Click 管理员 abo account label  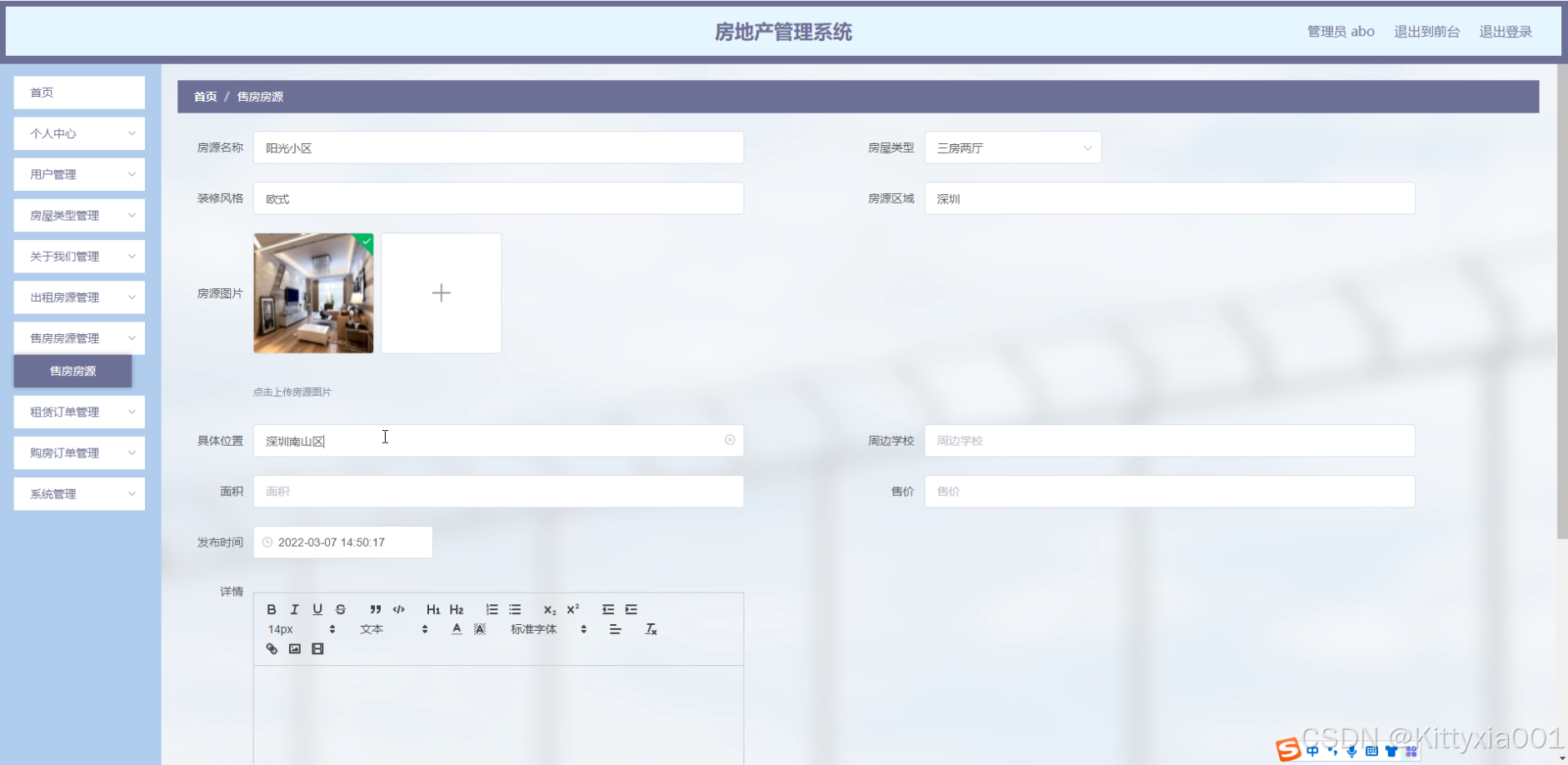1341,32
